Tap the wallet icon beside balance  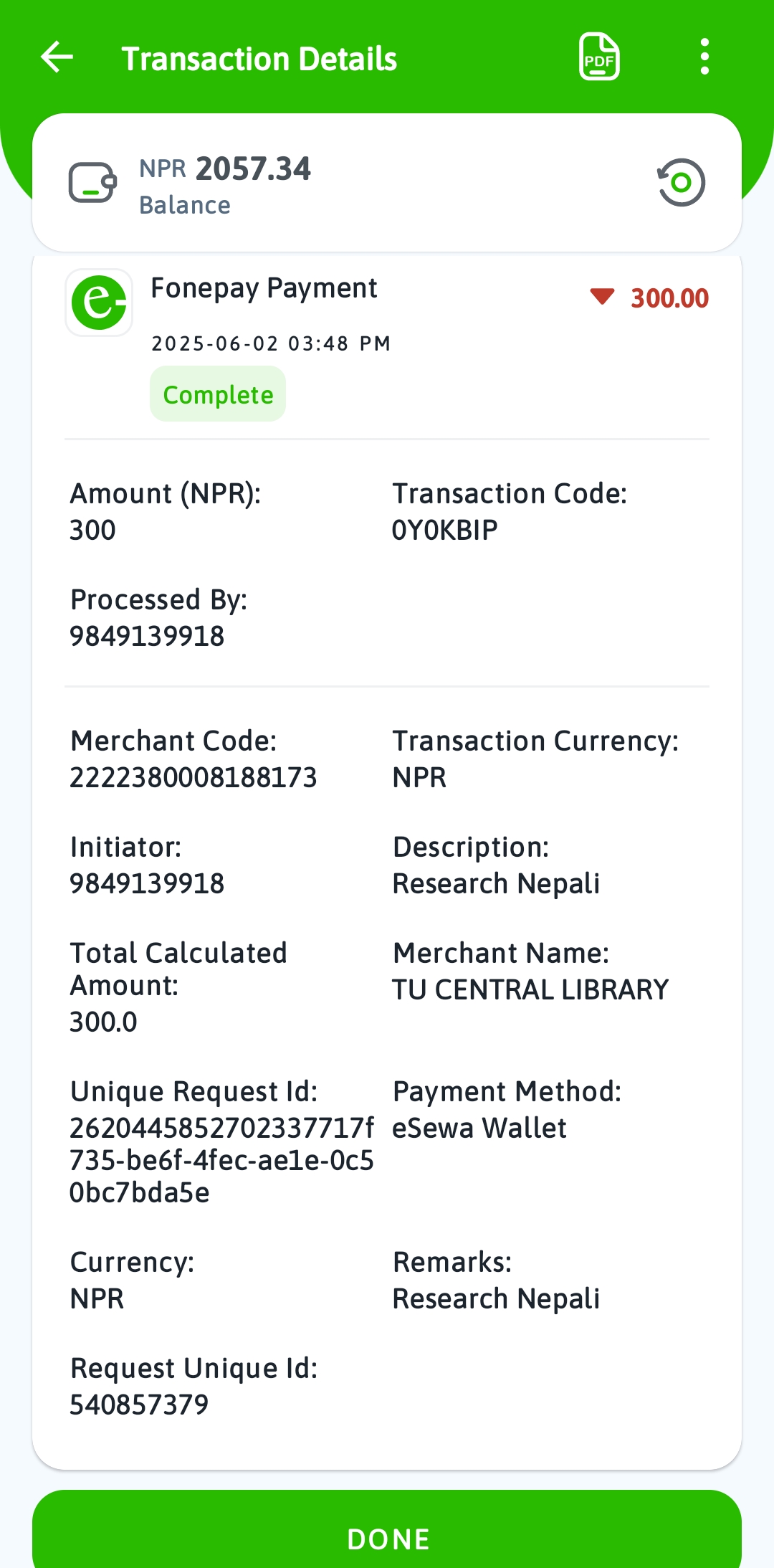coord(92,183)
